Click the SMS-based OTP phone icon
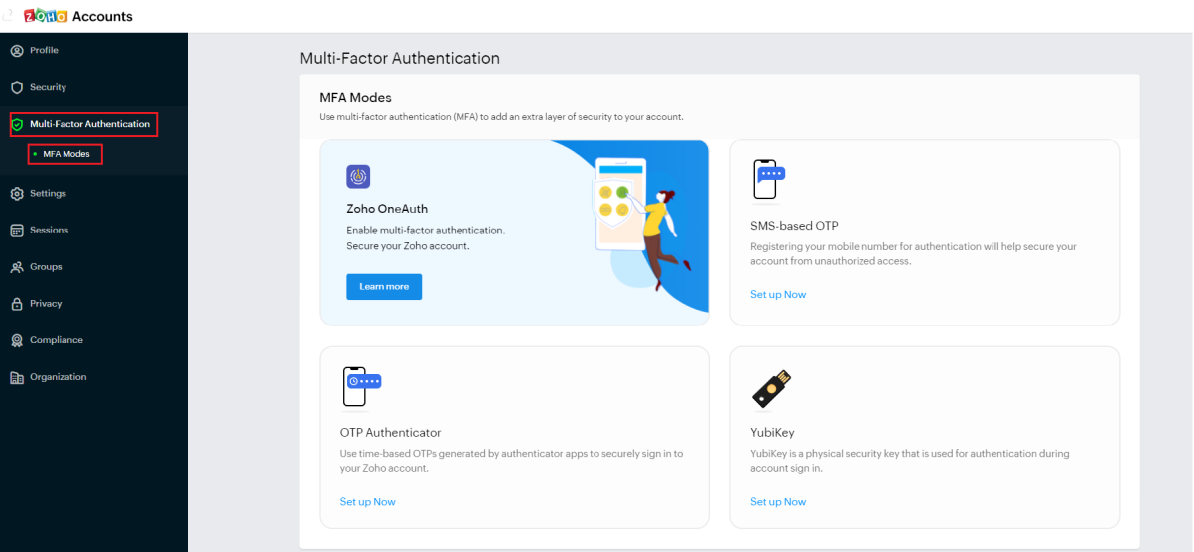Viewport: 1194px width, 552px height. (768, 181)
